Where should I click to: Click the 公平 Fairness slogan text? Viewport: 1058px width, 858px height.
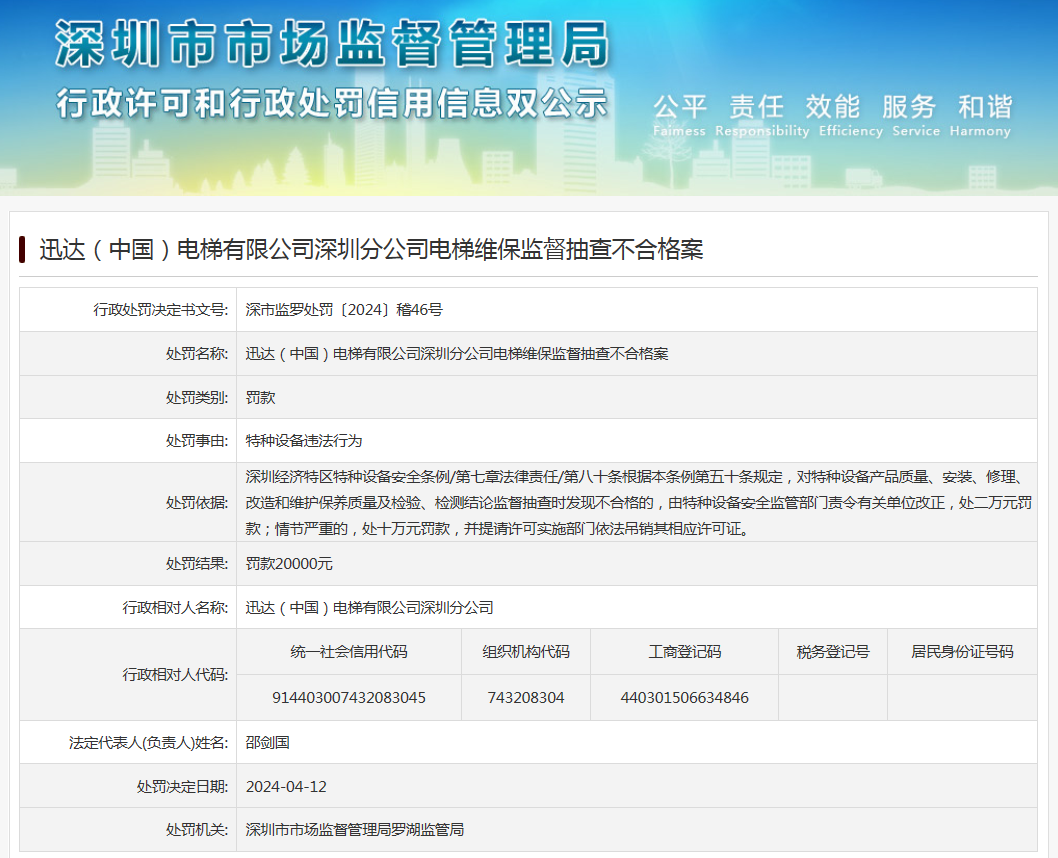[x=680, y=116]
